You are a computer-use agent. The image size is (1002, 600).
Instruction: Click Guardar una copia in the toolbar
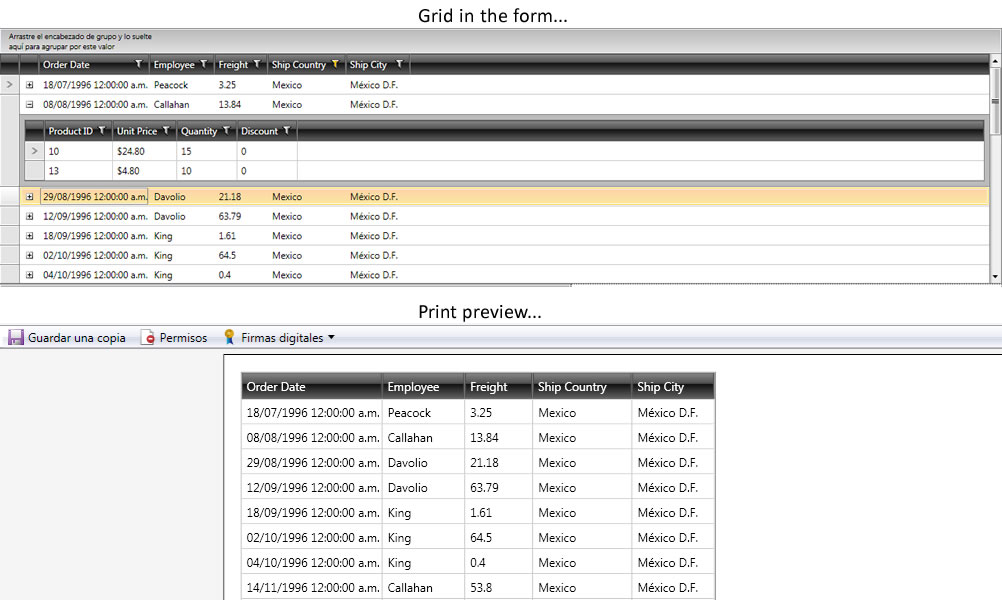67,337
